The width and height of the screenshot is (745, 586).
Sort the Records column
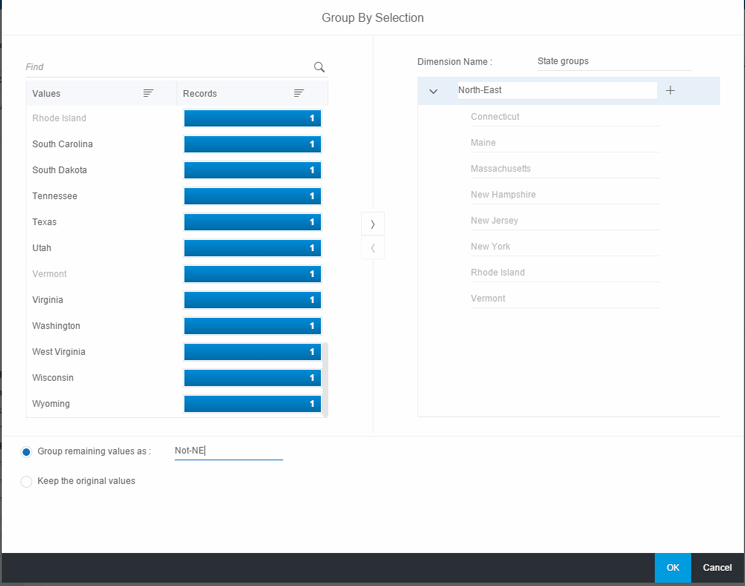[x=298, y=93]
